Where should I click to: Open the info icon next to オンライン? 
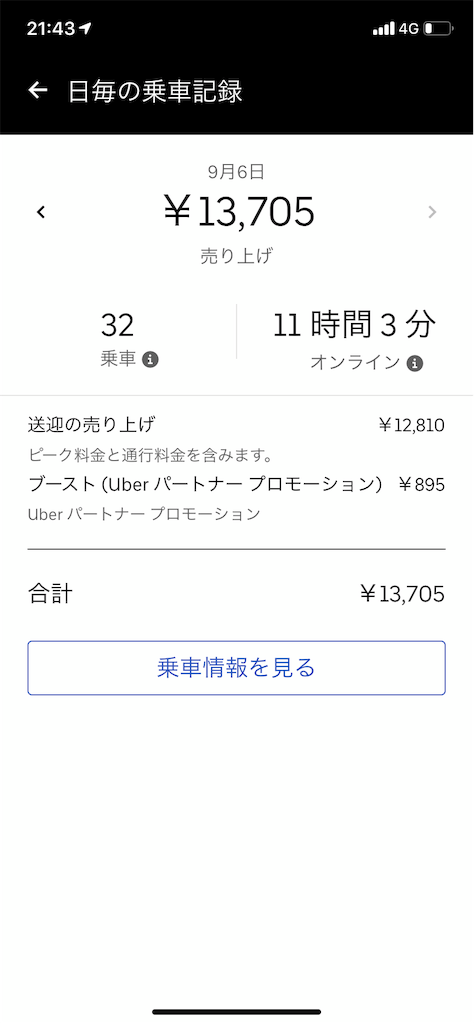[x=415, y=364]
